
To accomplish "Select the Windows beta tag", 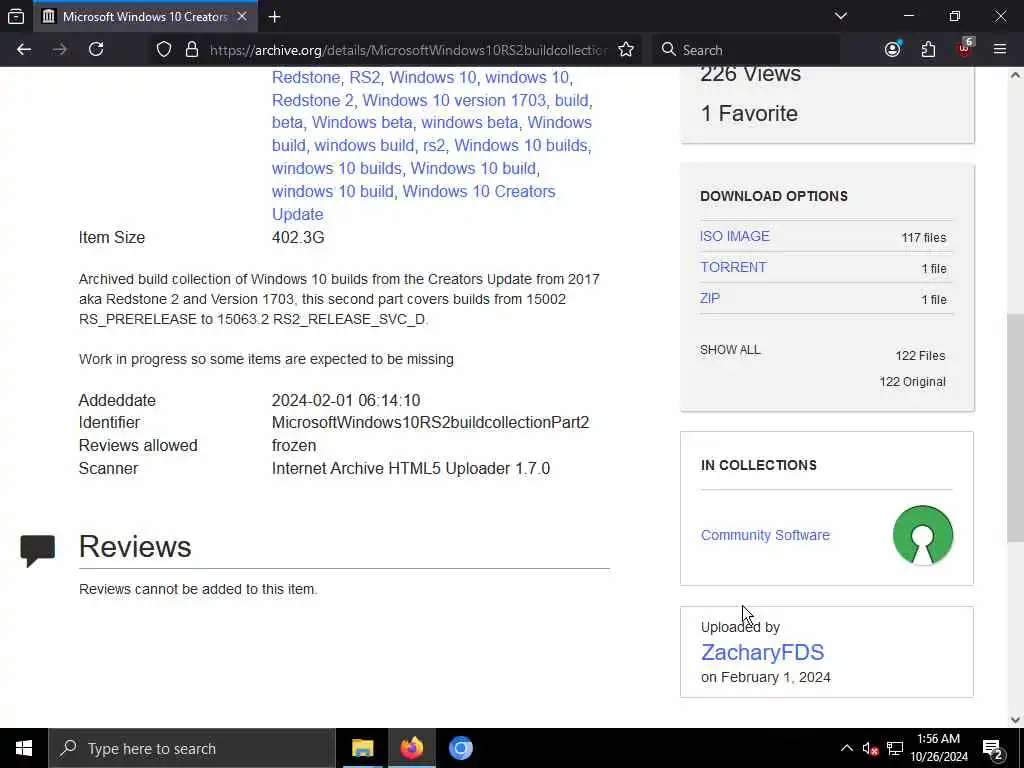I will point(362,123).
